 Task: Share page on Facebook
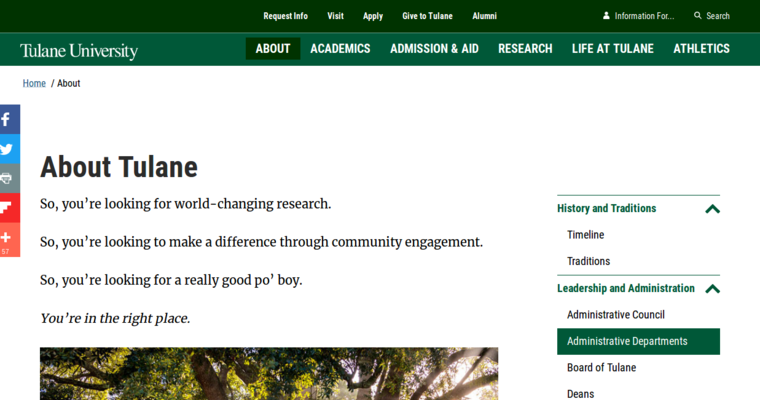point(8,120)
